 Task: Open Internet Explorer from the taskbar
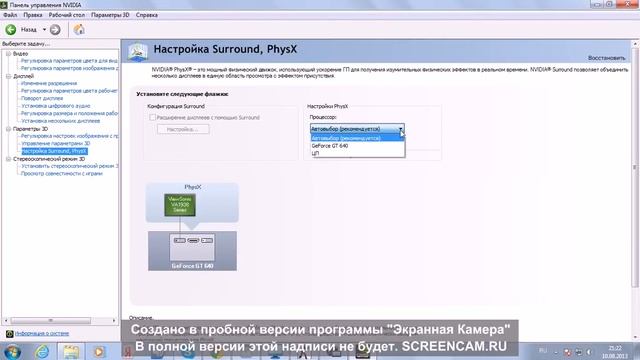[x=42, y=351]
